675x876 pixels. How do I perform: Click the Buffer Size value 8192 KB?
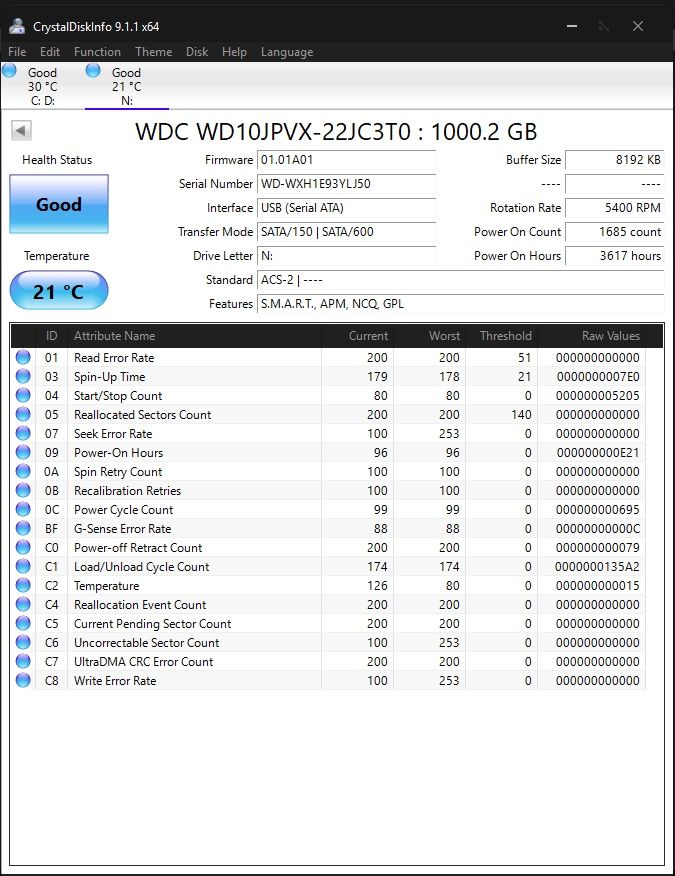(615, 160)
